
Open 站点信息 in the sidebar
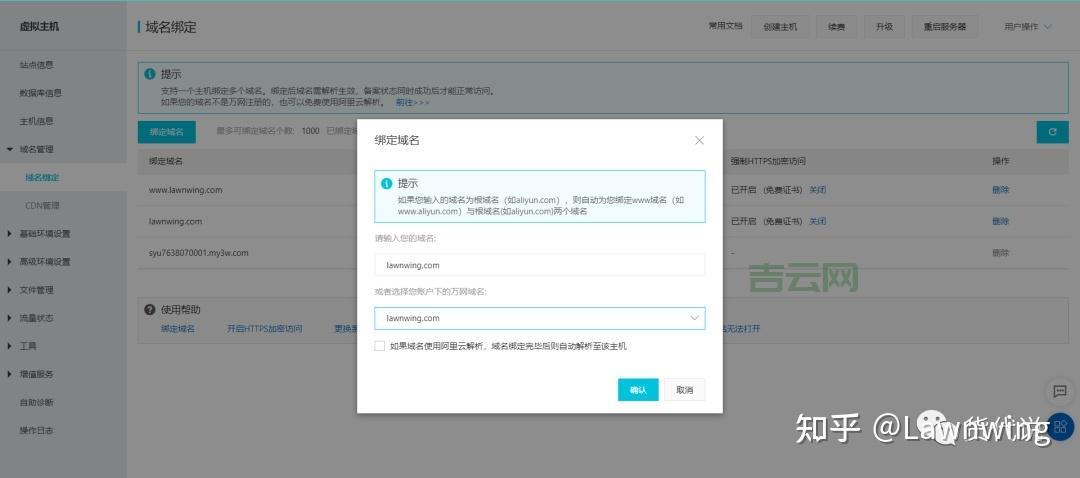(x=37, y=65)
